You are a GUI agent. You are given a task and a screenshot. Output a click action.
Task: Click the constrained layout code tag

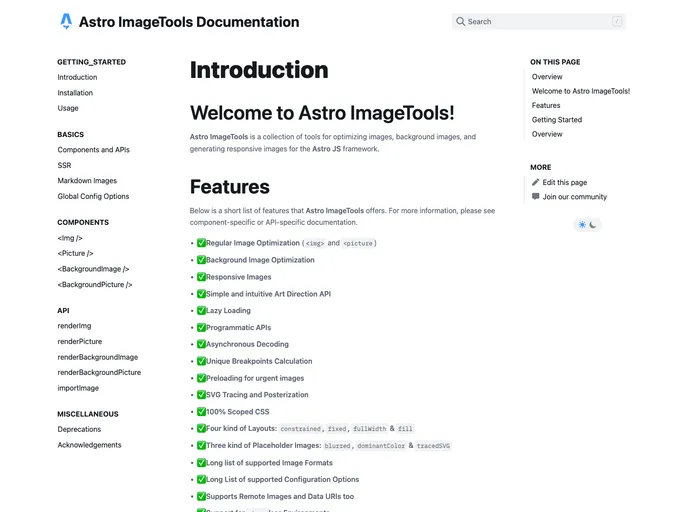click(300, 429)
